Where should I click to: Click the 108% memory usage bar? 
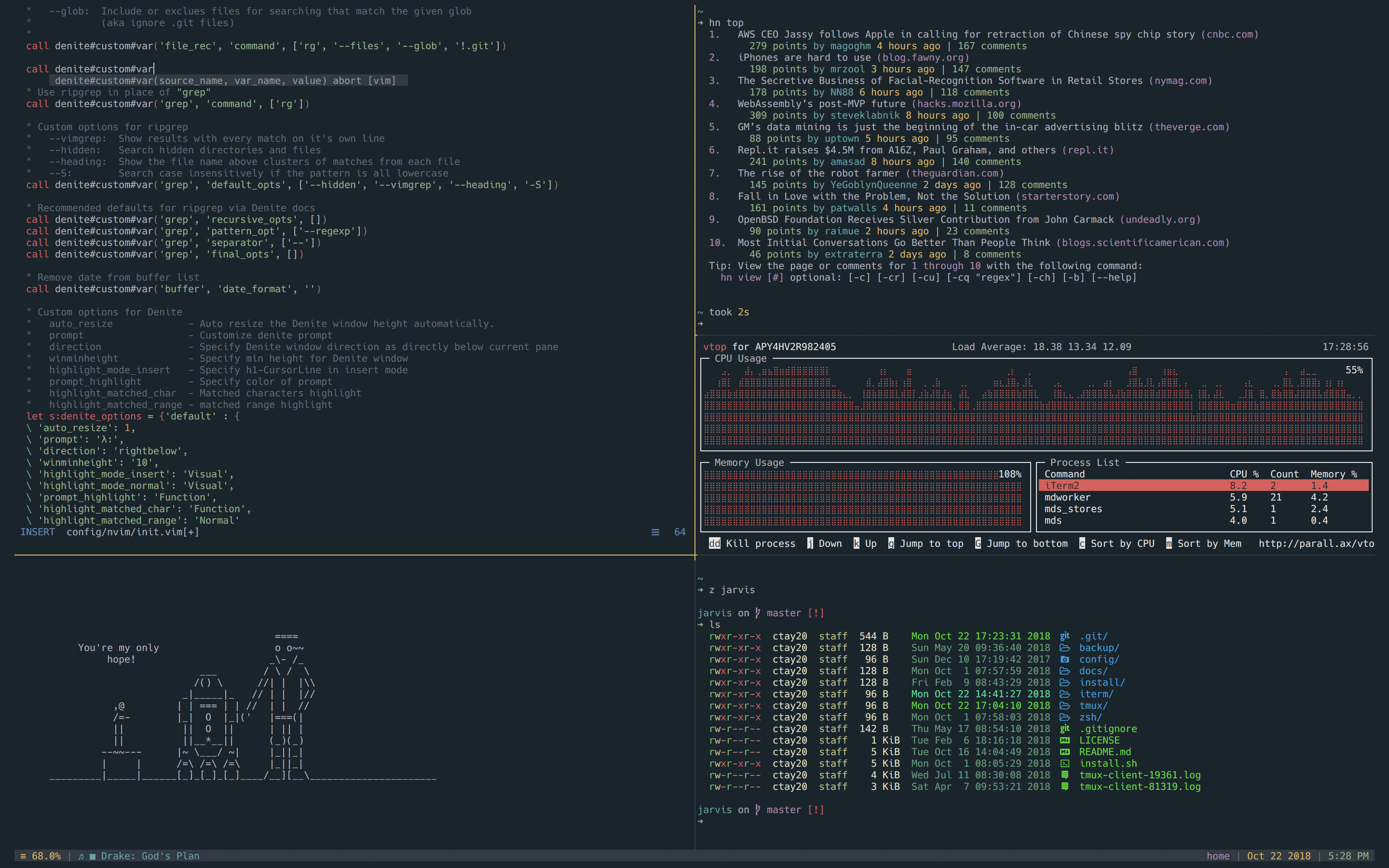[x=862, y=497]
